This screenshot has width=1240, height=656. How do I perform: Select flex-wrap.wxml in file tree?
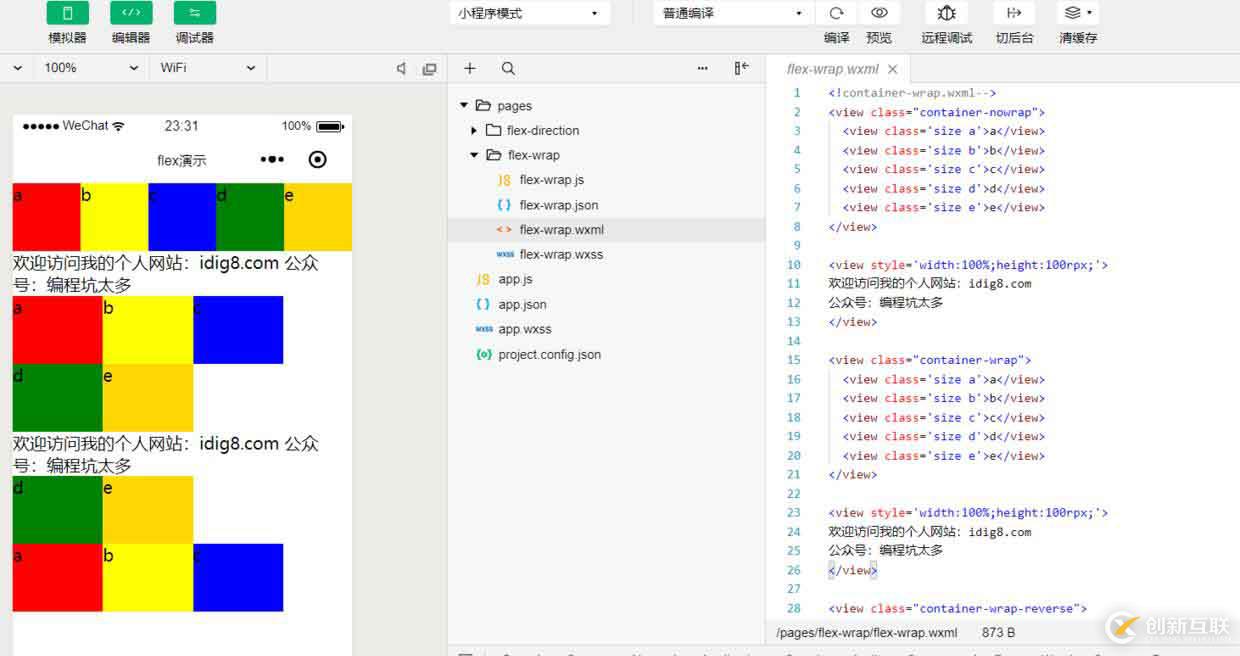point(606,229)
